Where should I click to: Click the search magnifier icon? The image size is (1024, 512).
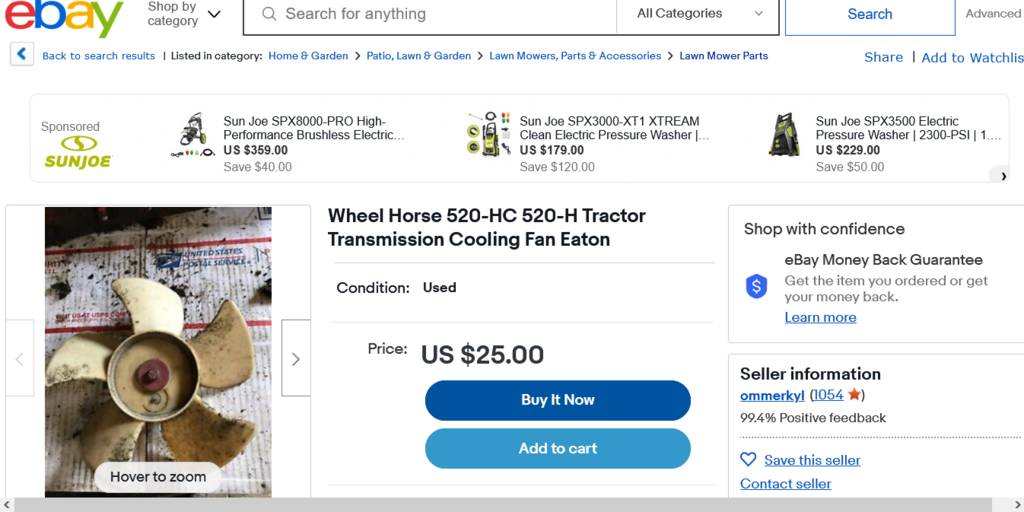[x=268, y=14]
